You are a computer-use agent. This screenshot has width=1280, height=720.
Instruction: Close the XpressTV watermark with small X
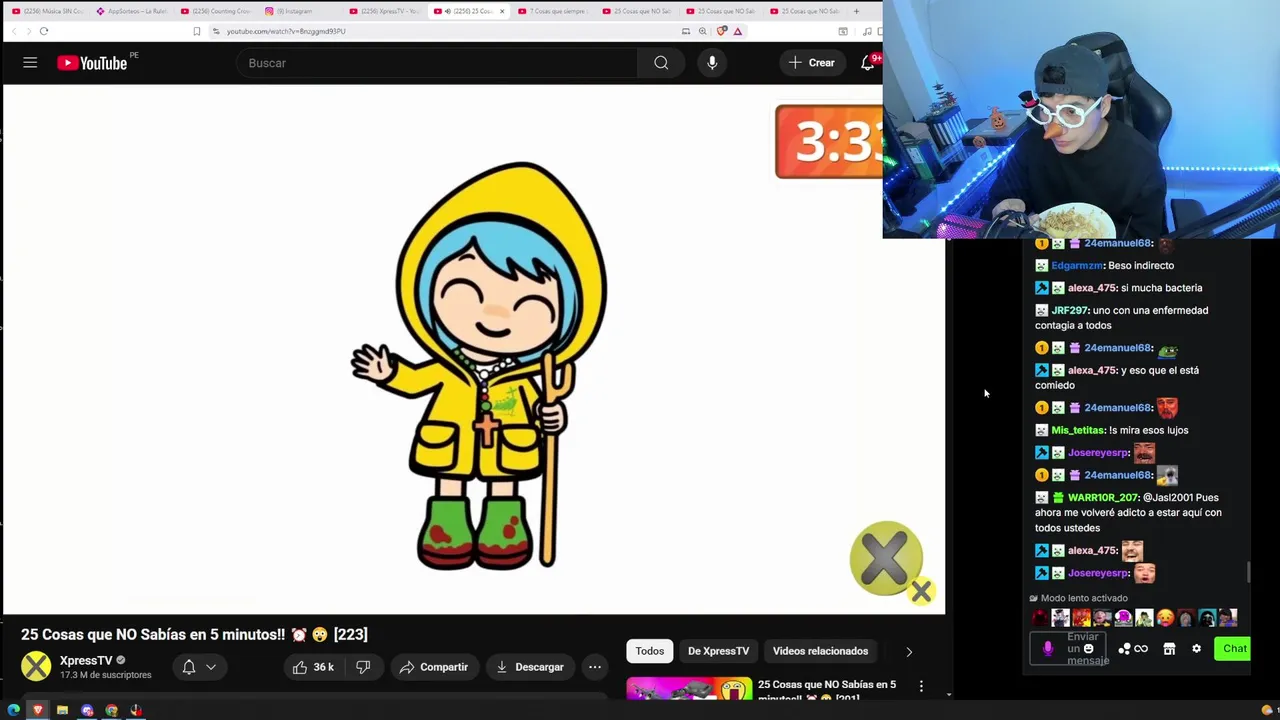click(922, 592)
